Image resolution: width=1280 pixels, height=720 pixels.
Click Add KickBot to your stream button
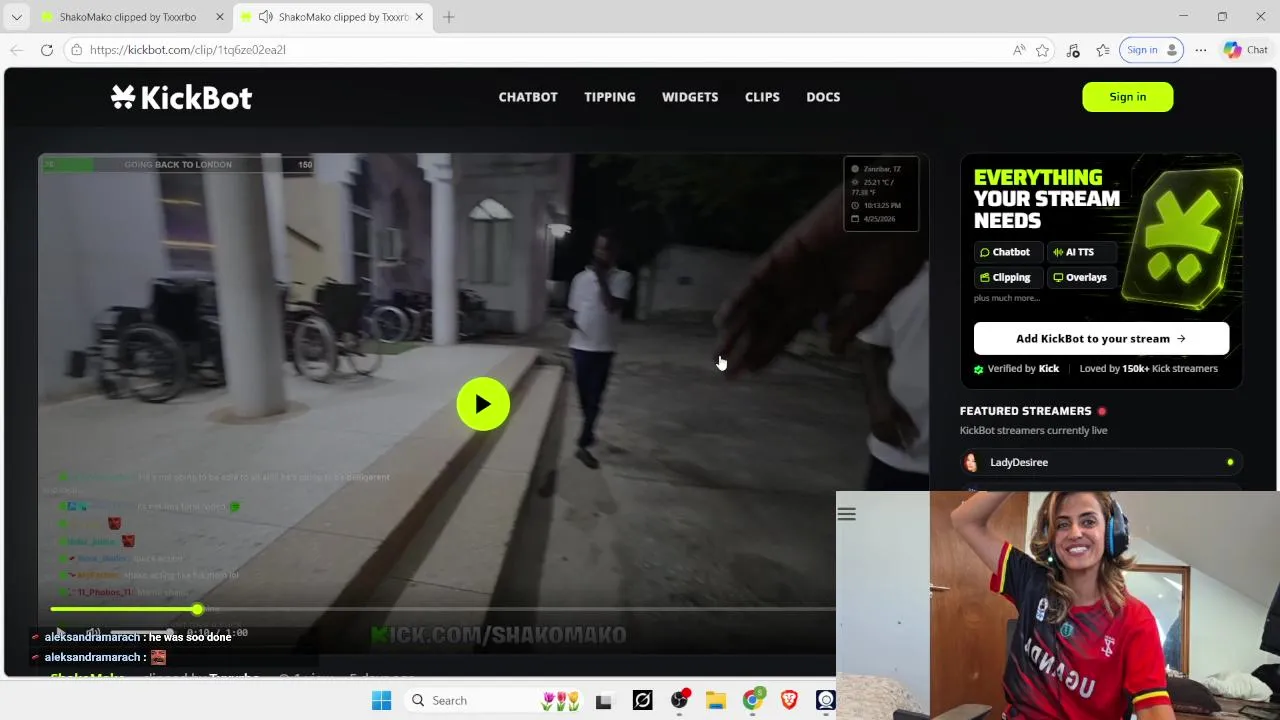(1101, 338)
